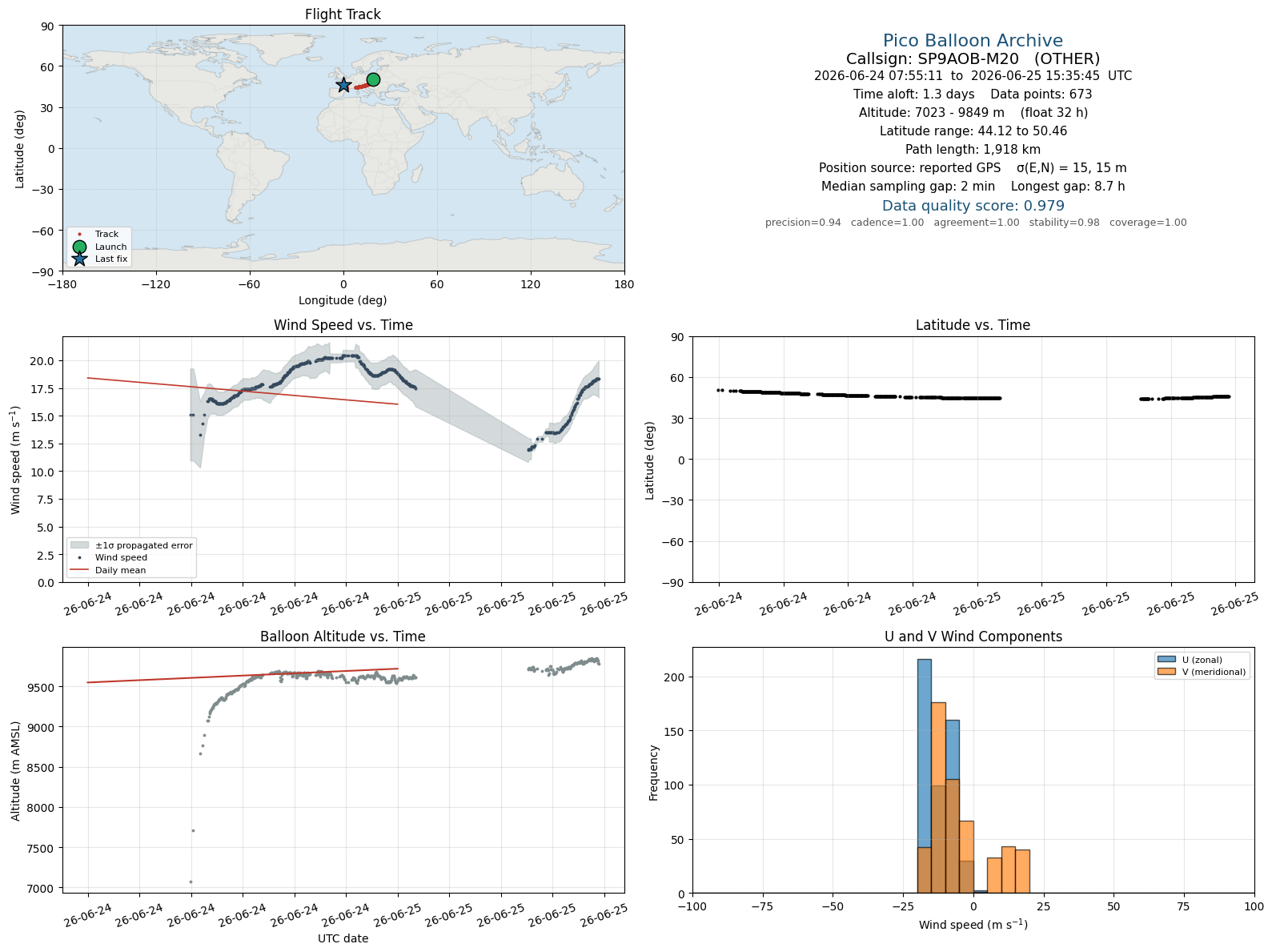Click the −120 tick on the longitude axis
This screenshot has height=952, width=1272.
click(155, 284)
